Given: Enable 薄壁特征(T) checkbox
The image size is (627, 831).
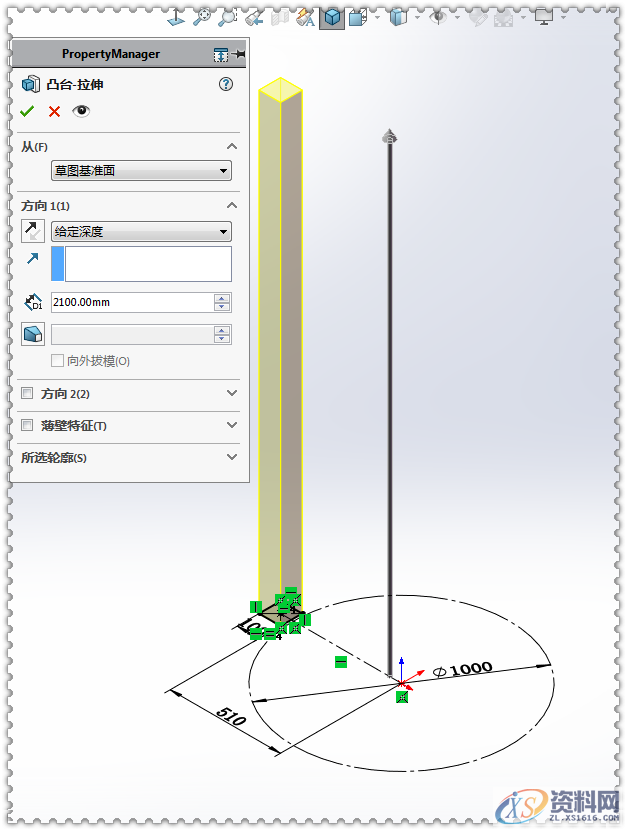Looking at the screenshot, I should point(27,425).
